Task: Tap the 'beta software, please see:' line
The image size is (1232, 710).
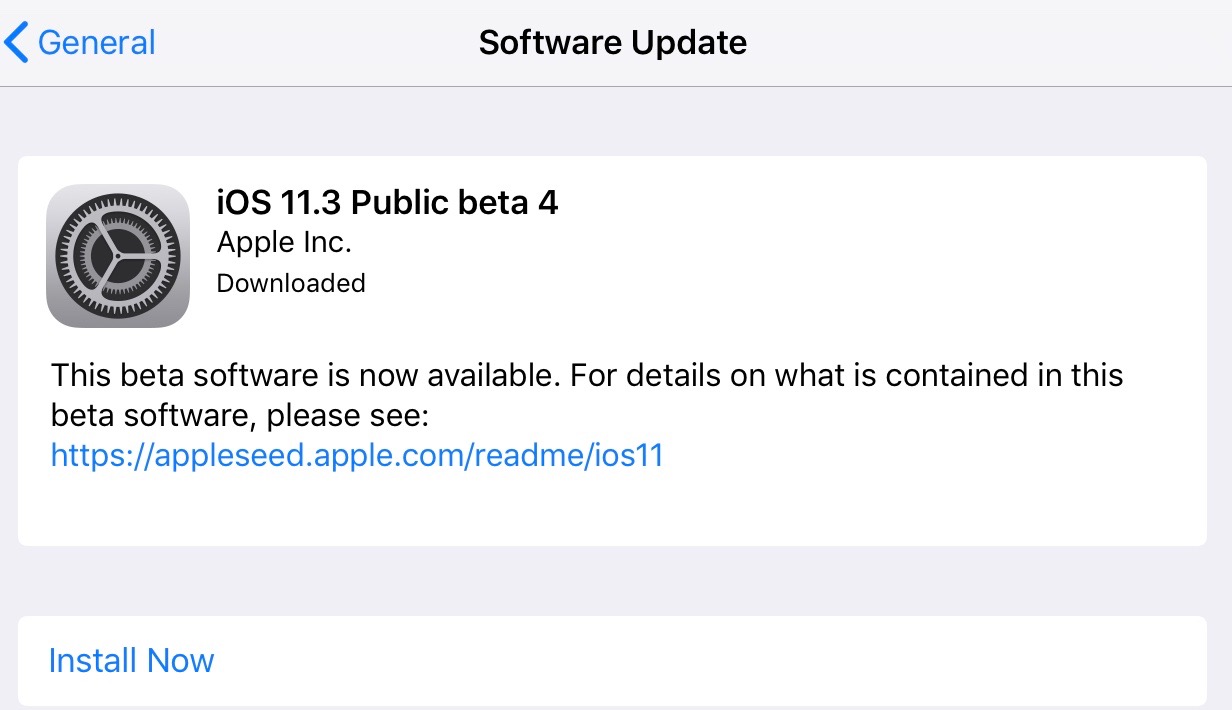Action: click(239, 415)
